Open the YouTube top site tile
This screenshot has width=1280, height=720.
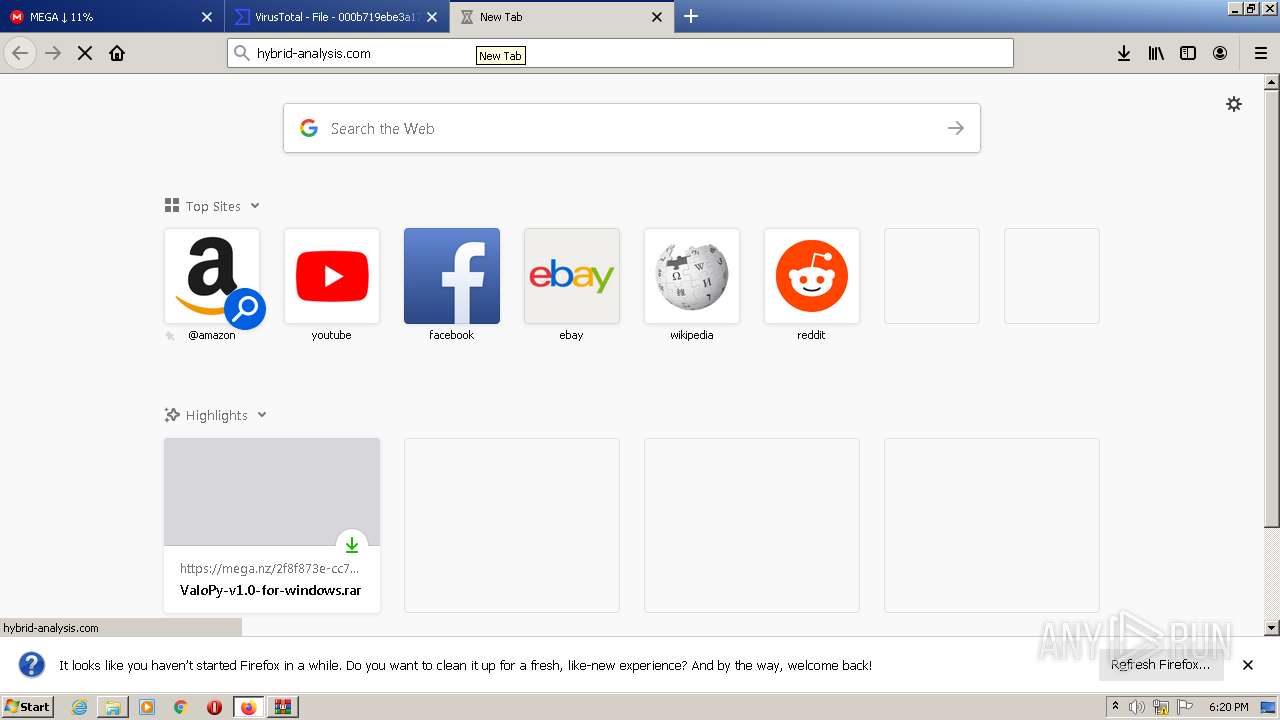pyautogui.click(x=332, y=276)
